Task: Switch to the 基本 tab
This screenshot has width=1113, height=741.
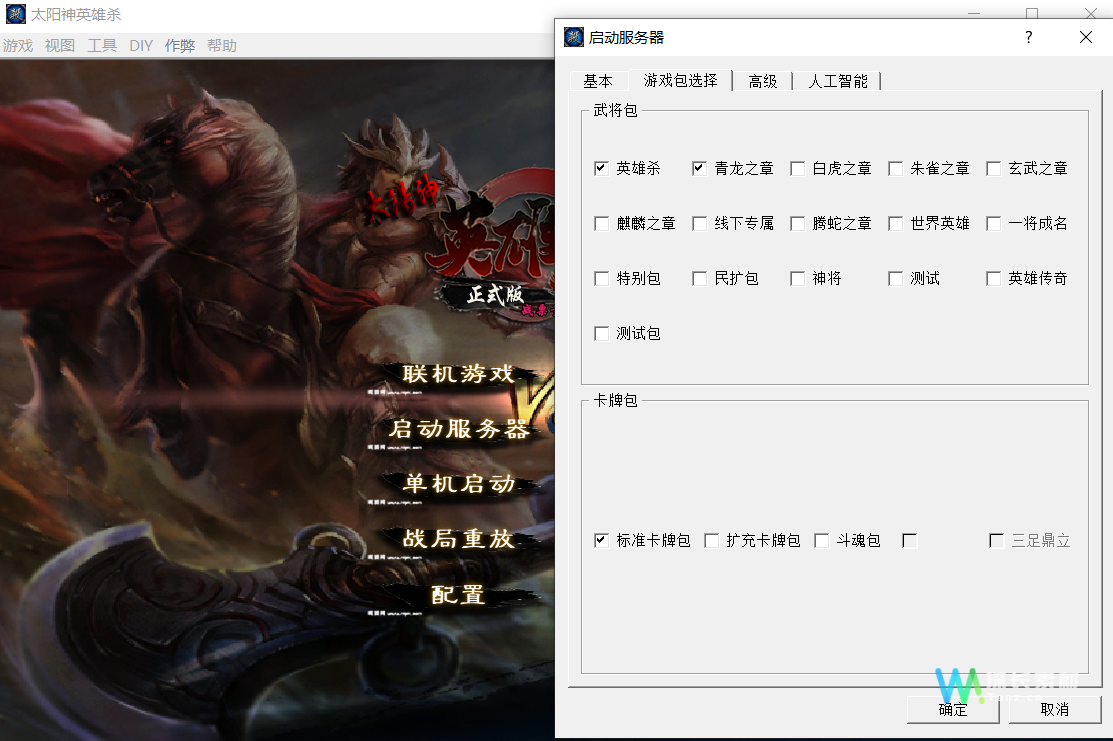Action: pyautogui.click(x=598, y=82)
